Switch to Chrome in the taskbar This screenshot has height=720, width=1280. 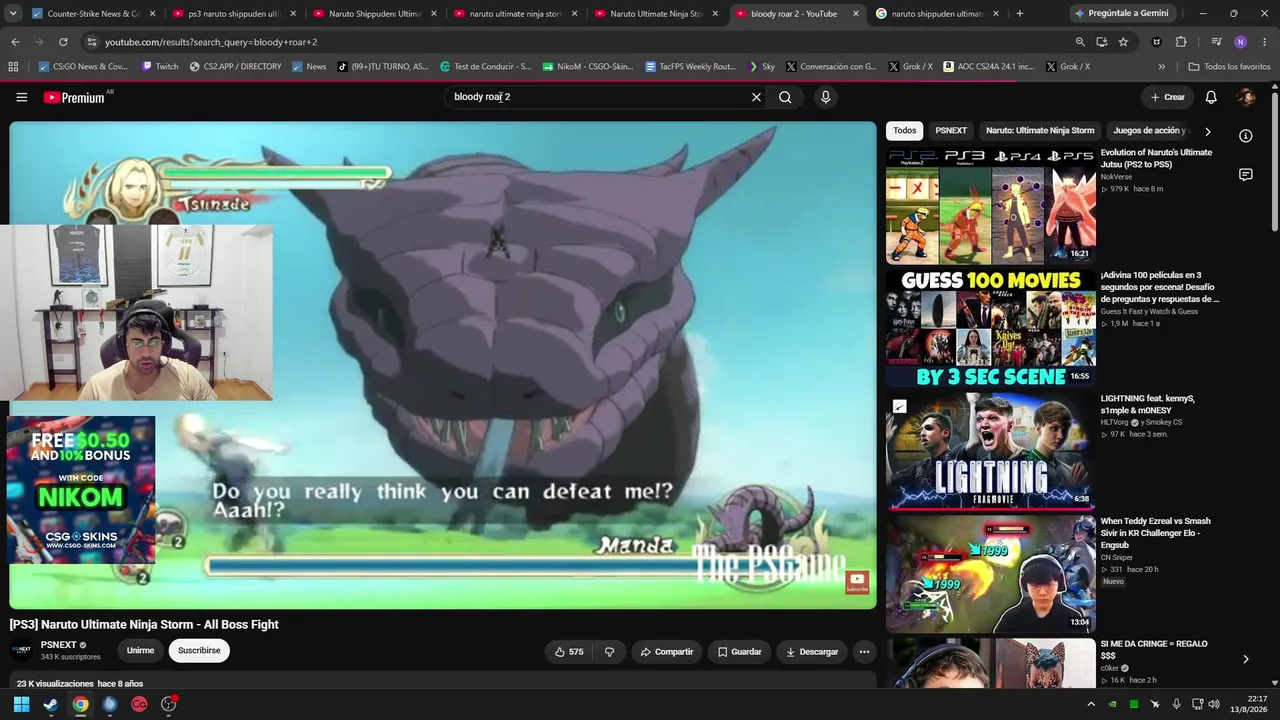pyautogui.click(x=80, y=704)
